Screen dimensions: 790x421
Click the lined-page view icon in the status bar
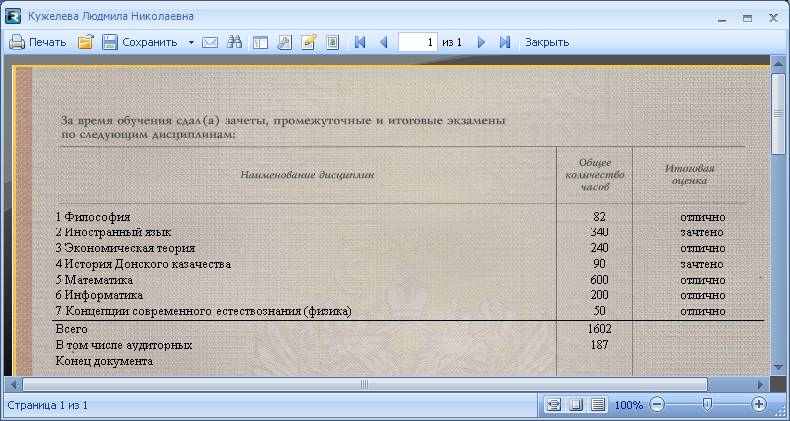(x=598, y=404)
